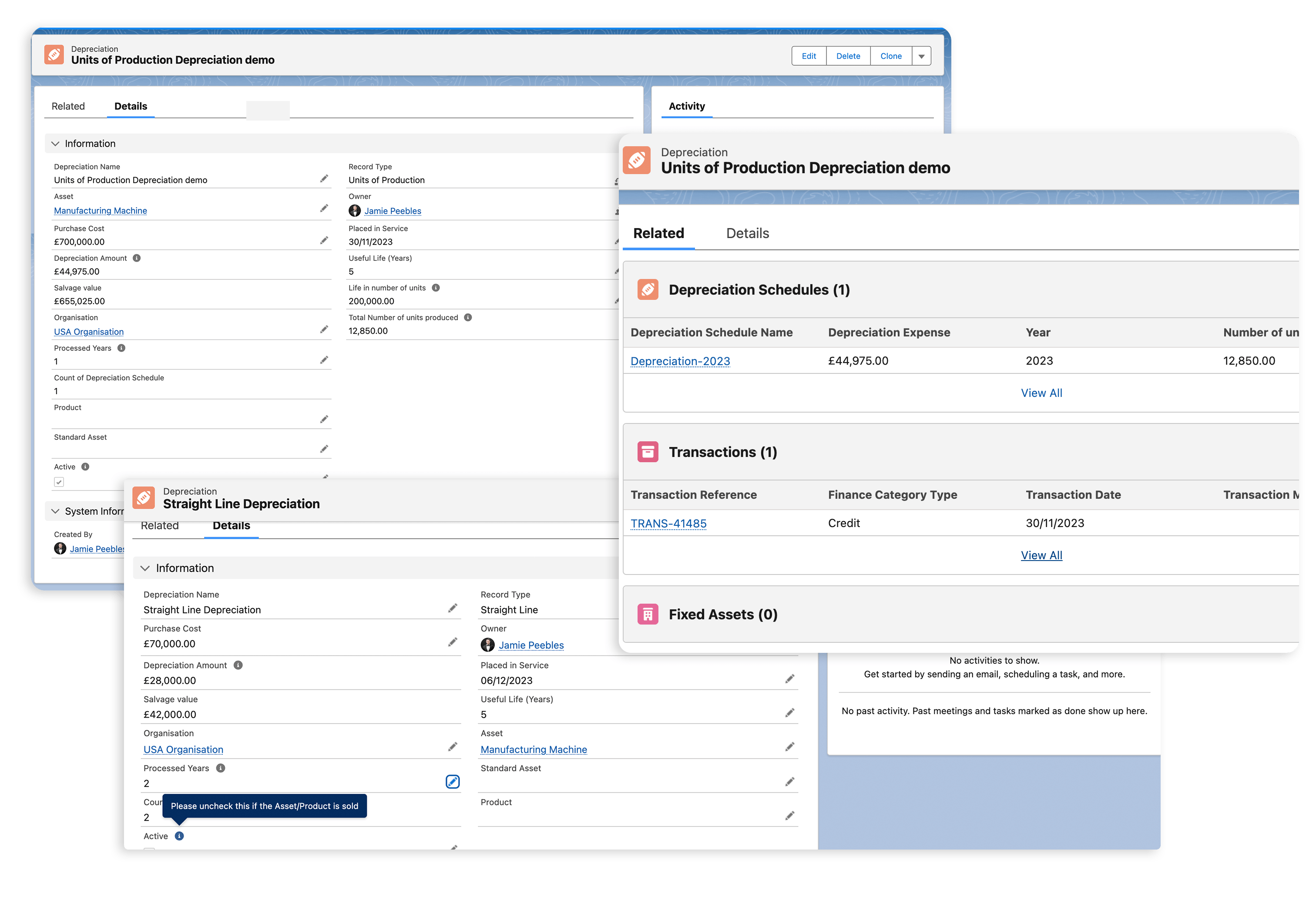Click highlighted edit pencil for Processed Years 2
Screen dimensions: 1316x907
(452, 782)
